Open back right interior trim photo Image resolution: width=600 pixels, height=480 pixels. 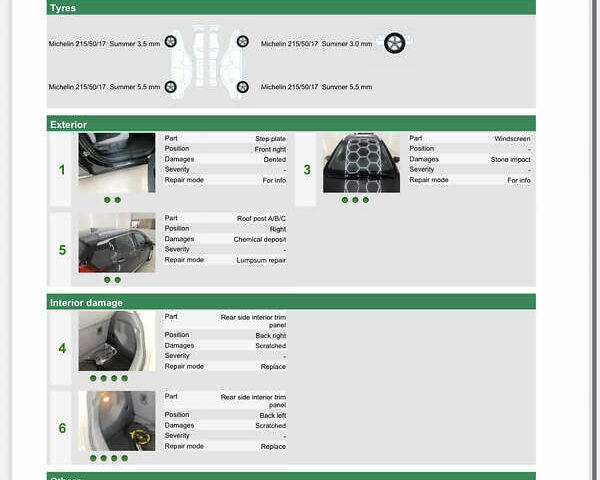117,341
